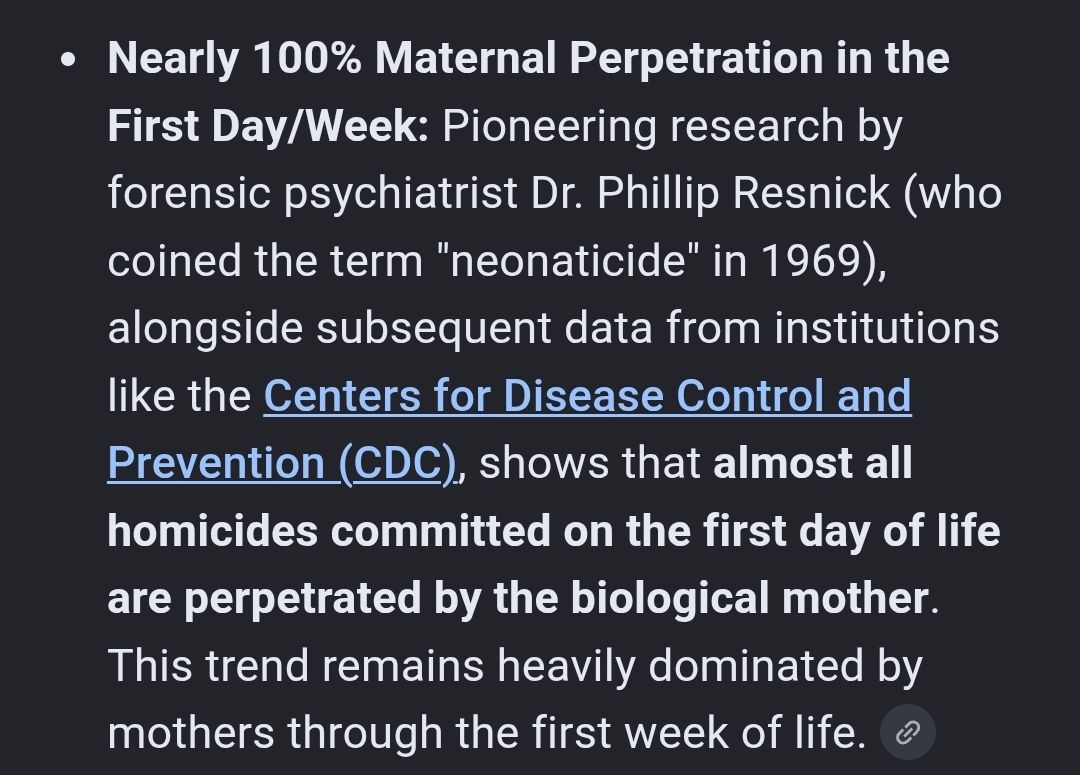Click the bold "First Day/Week:" label
1080x775 pixels.
pos(269,127)
